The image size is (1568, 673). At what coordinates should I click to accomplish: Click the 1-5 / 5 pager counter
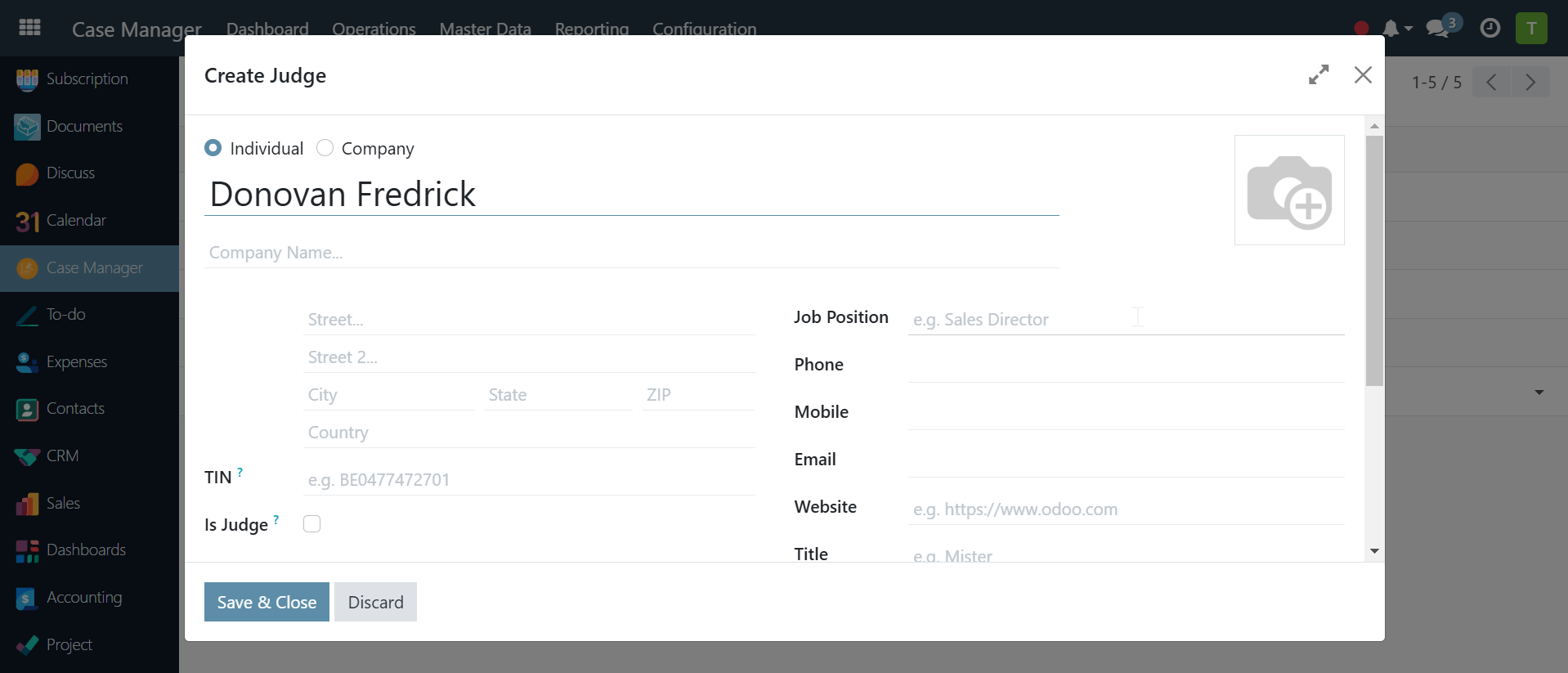[x=1436, y=83]
